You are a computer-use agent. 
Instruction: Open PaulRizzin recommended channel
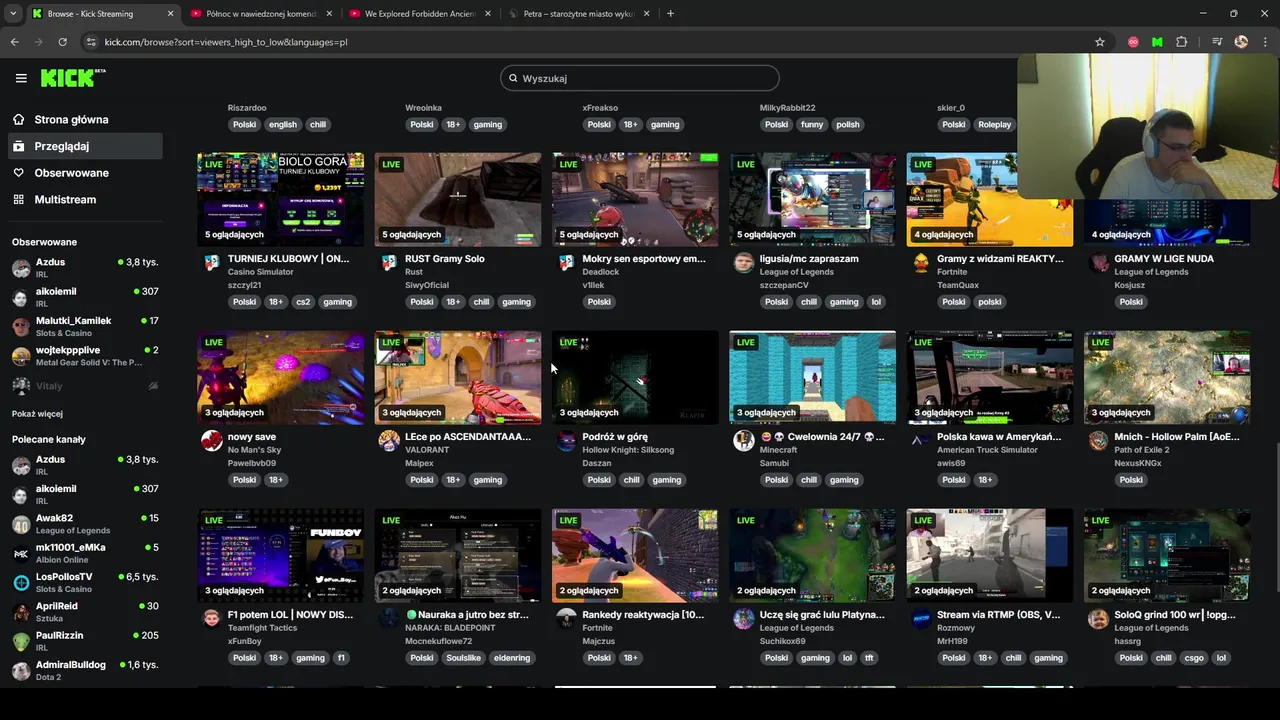(85, 641)
